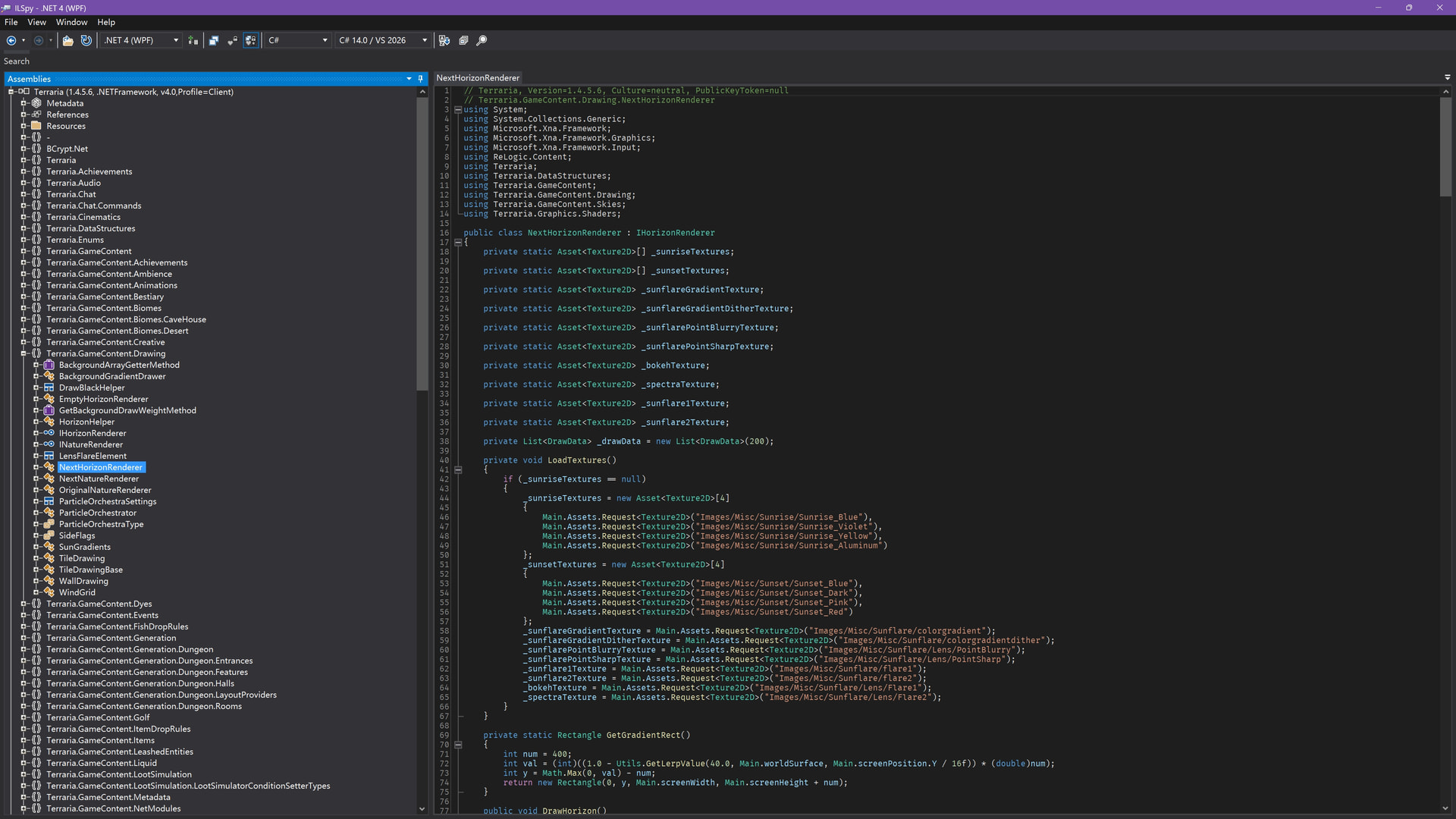Select Terraria.GameContent.Golf namespace row
1456x819 pixels.
98,717
